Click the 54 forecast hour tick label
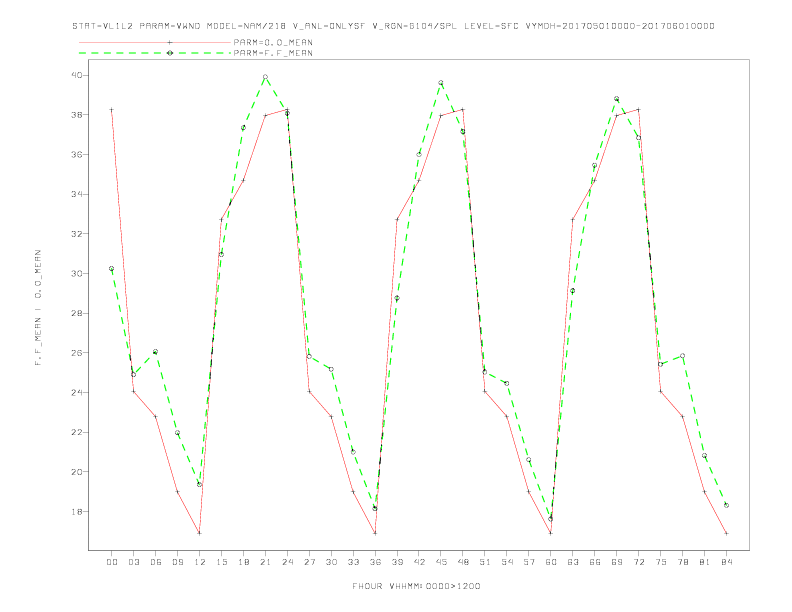Viewport: 792px width, 612px height. click(507, 562)
